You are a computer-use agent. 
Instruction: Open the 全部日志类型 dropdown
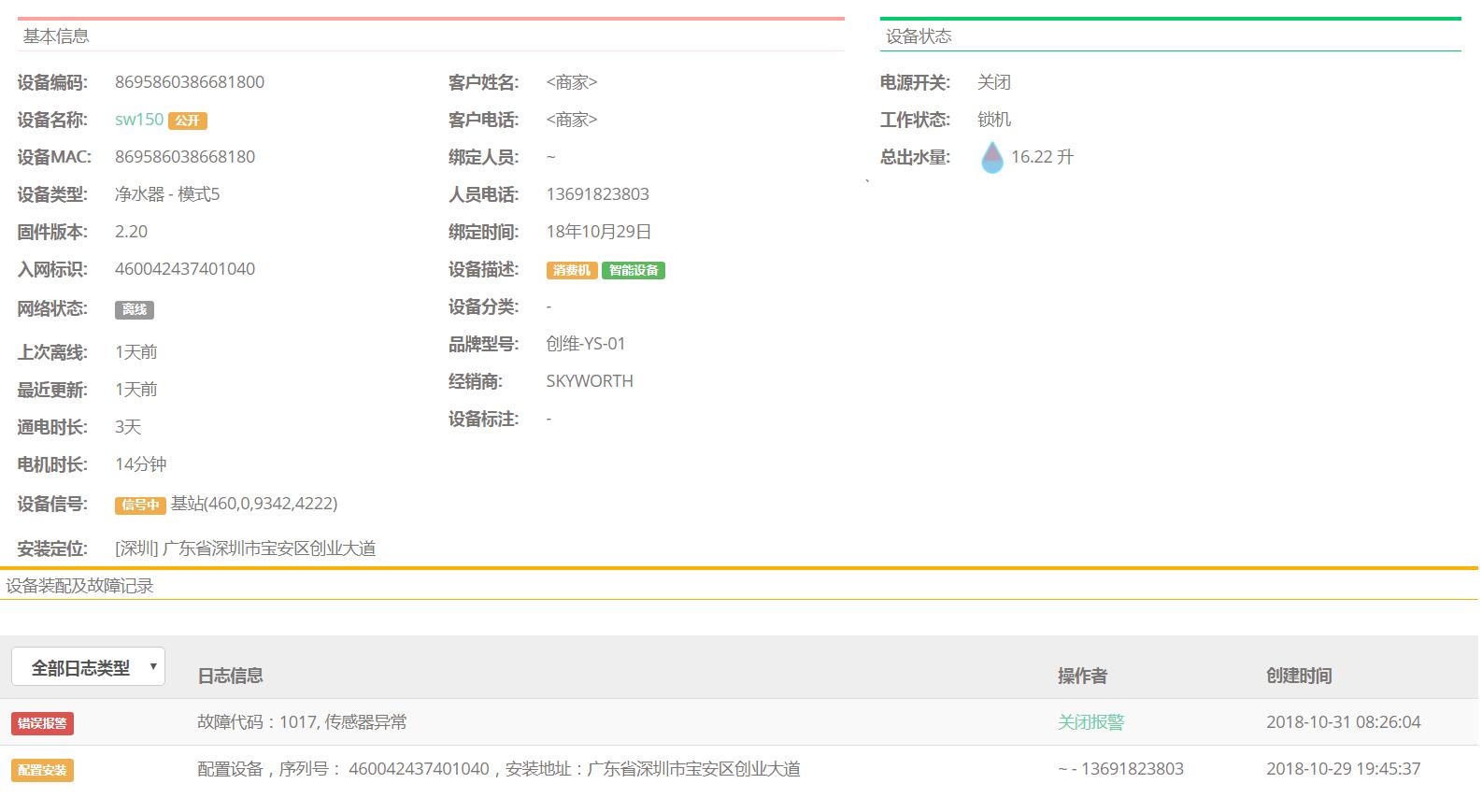[88, 667]
